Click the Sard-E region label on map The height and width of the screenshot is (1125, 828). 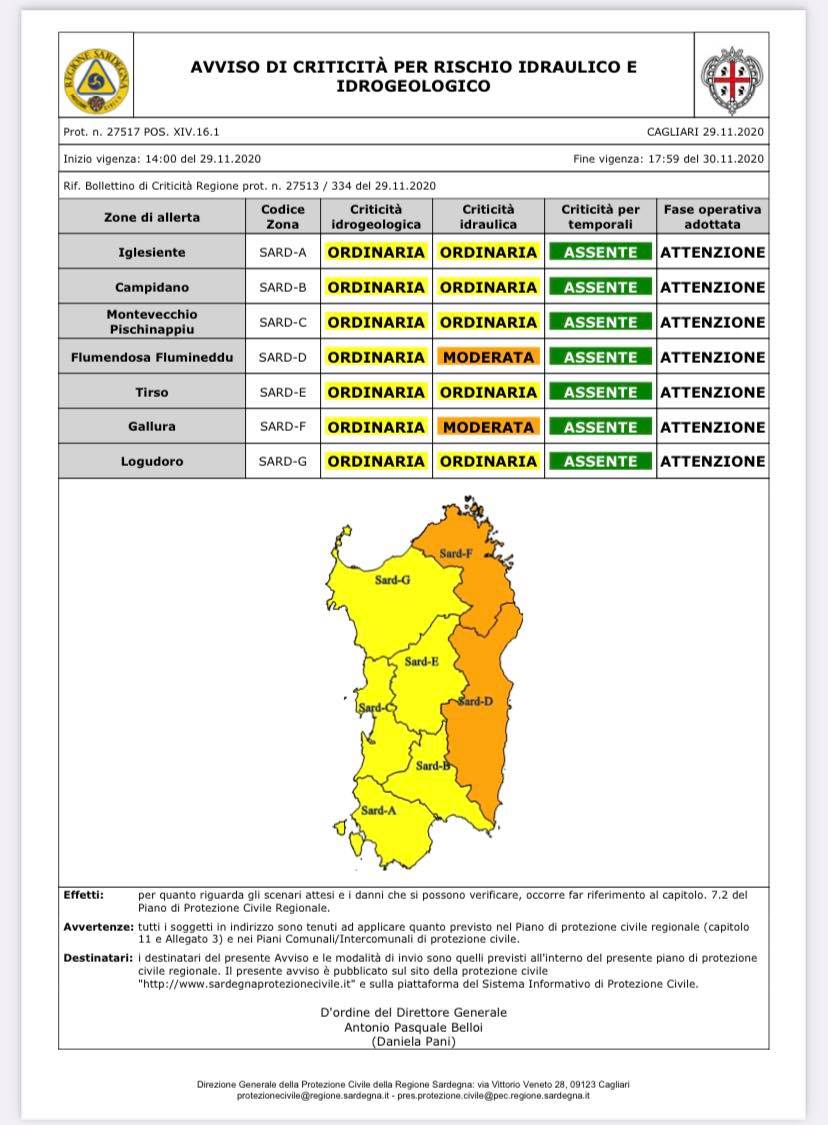tap(421, 661)
